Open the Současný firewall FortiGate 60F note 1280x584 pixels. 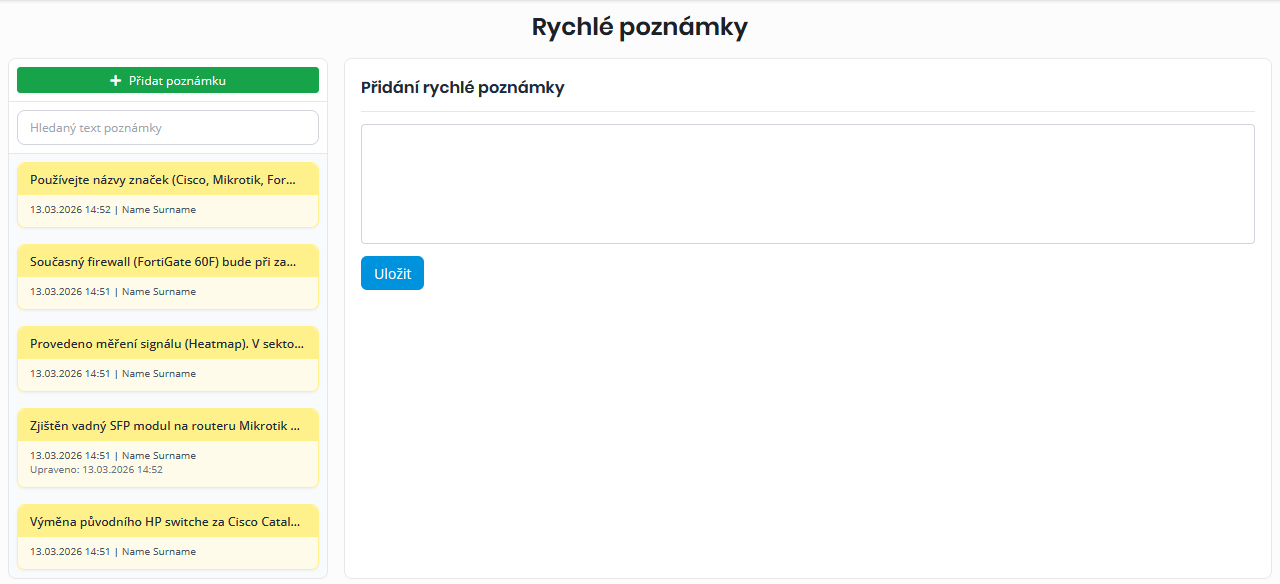(164, 262)
